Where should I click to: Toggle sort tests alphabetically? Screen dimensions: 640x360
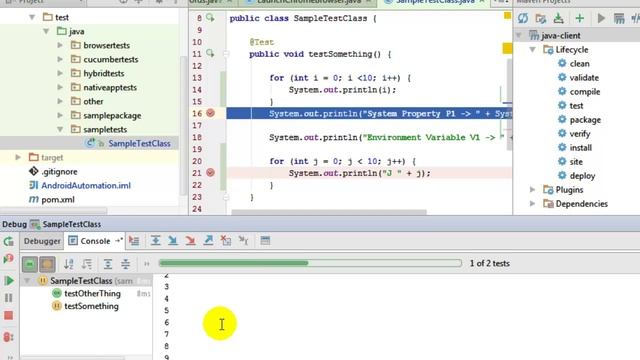coord(69,264)
